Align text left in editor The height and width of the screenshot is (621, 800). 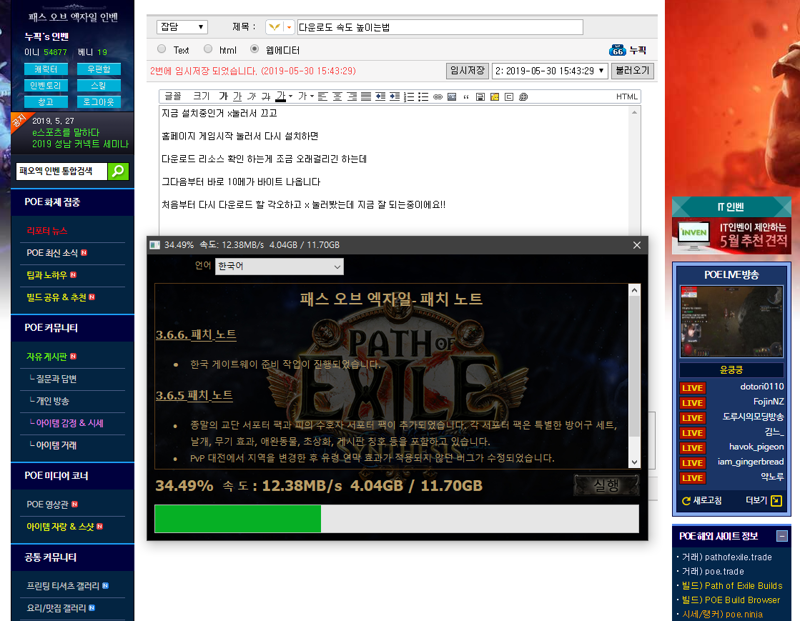point(322,96)
